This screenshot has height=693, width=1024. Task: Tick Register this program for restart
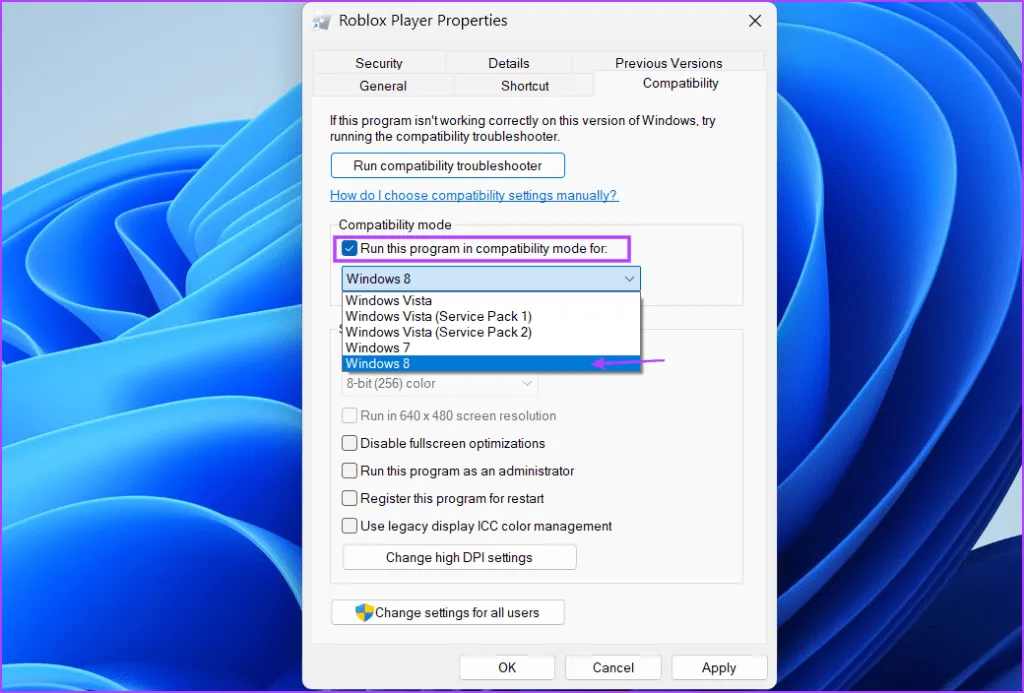coord(349,498)
